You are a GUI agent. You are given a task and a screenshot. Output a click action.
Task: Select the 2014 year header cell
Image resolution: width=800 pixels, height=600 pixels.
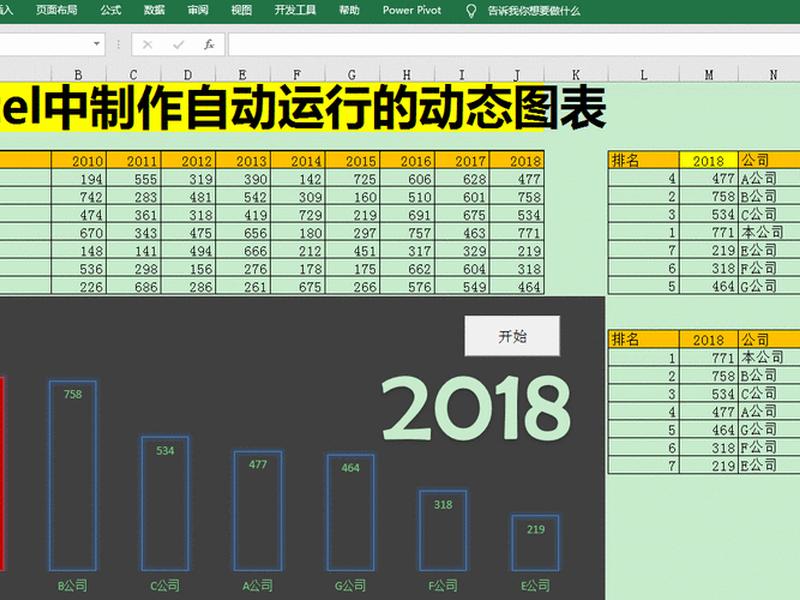click(x=297, y=160)
